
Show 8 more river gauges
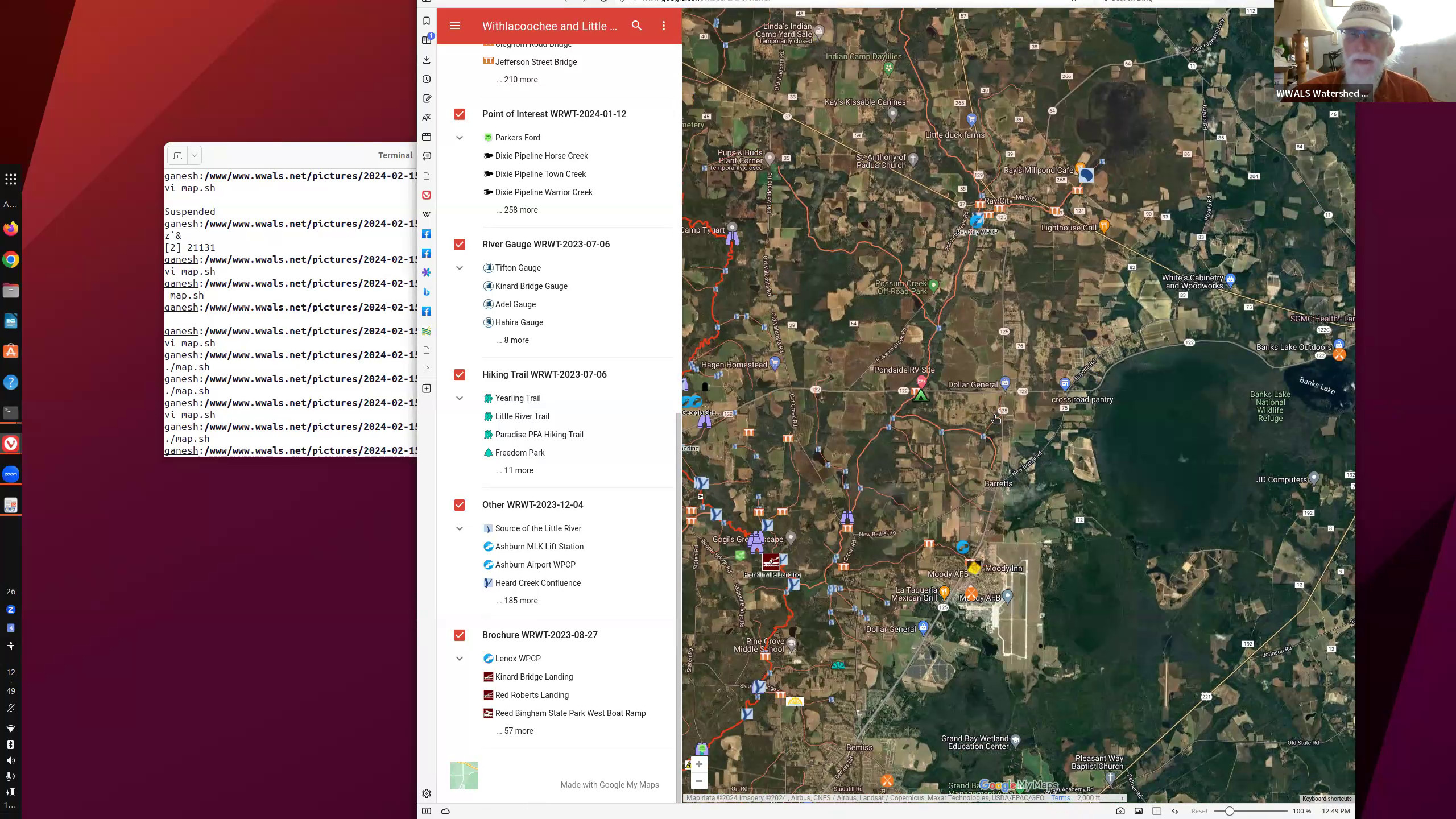[512, 340]
